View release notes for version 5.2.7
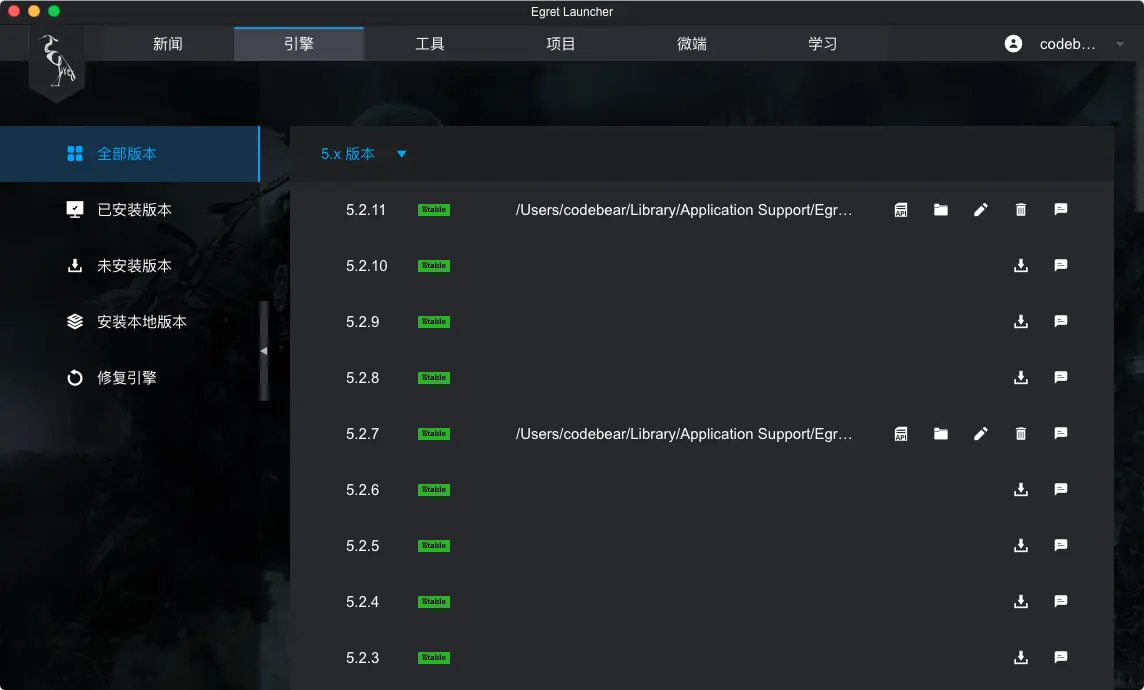The height and width of the screenshot is (690, 1144). click(1061, 434)
